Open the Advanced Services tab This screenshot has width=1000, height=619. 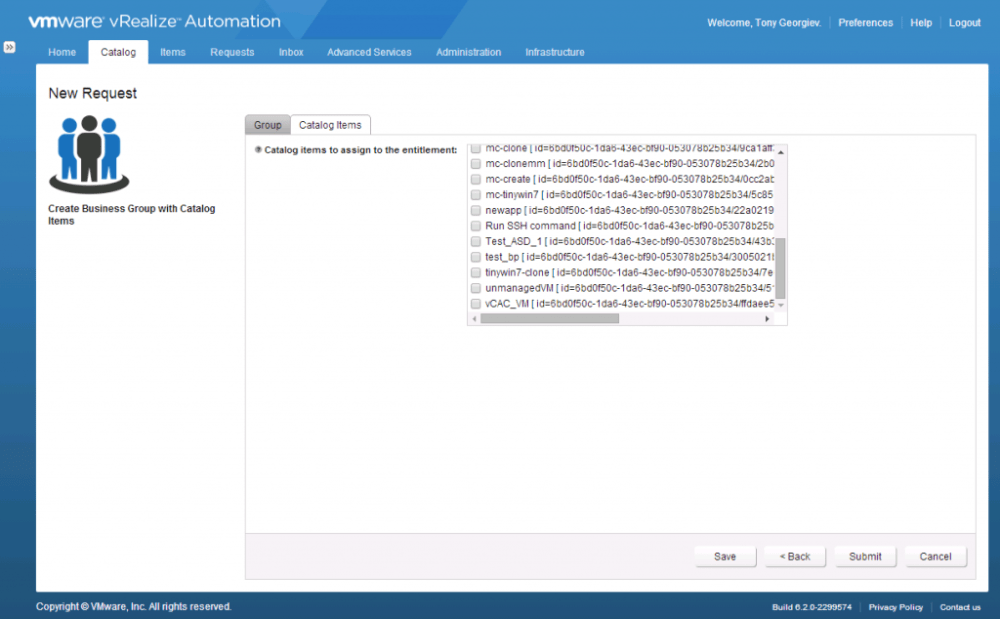369,52
